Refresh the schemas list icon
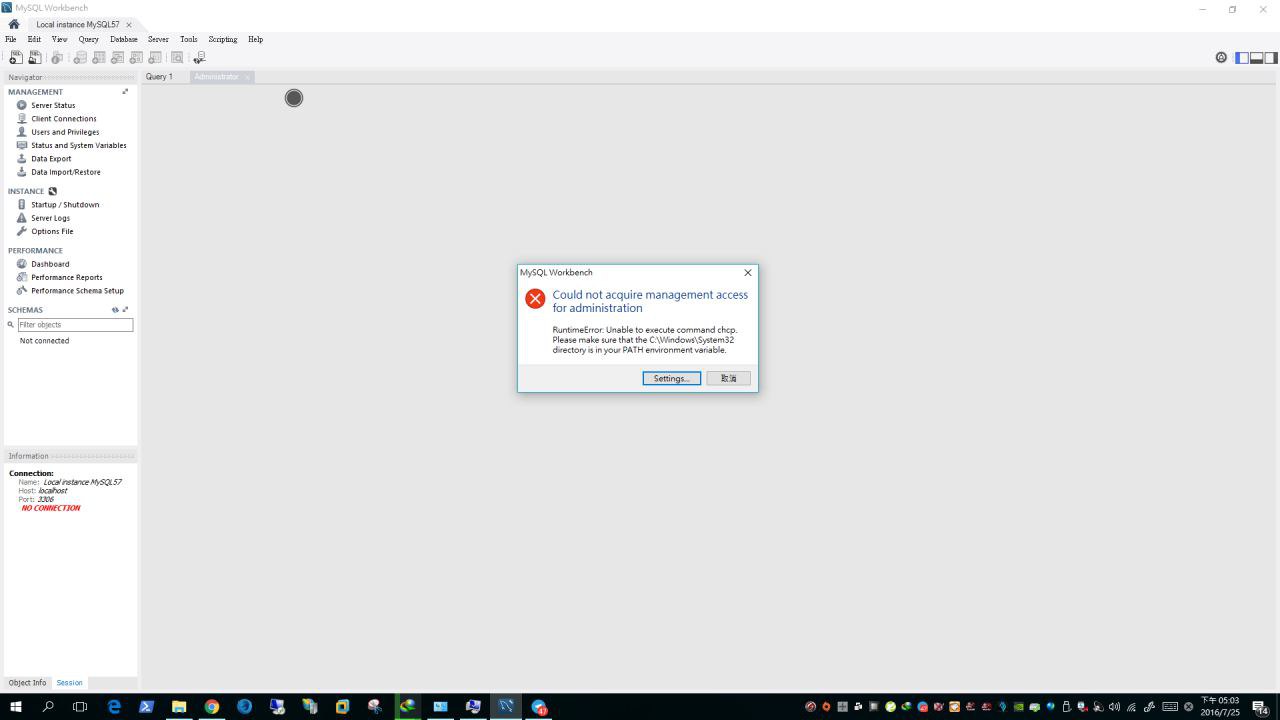The width and height of the screenshot is (1280, 720). tap(115, 310)
